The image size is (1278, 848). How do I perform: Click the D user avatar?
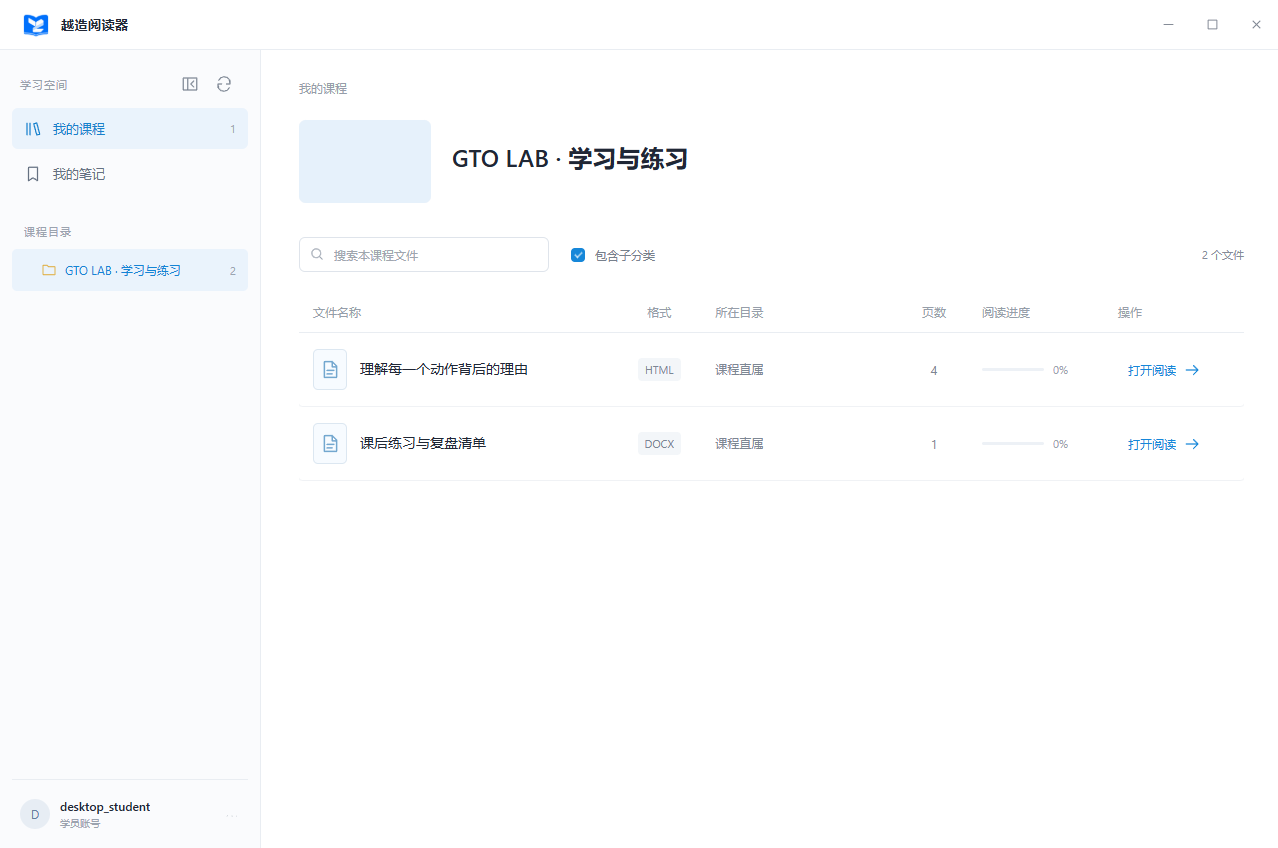coord(35,814)
